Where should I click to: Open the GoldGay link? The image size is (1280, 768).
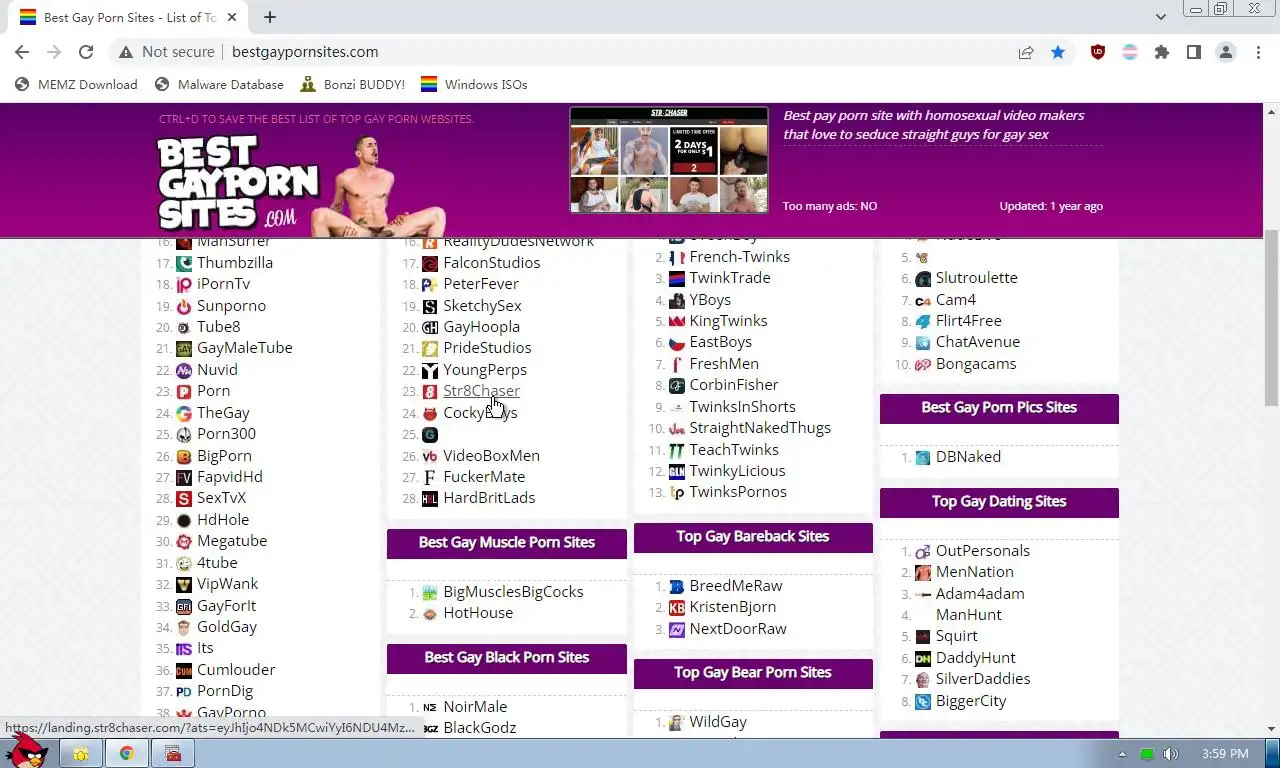(227, 627)
